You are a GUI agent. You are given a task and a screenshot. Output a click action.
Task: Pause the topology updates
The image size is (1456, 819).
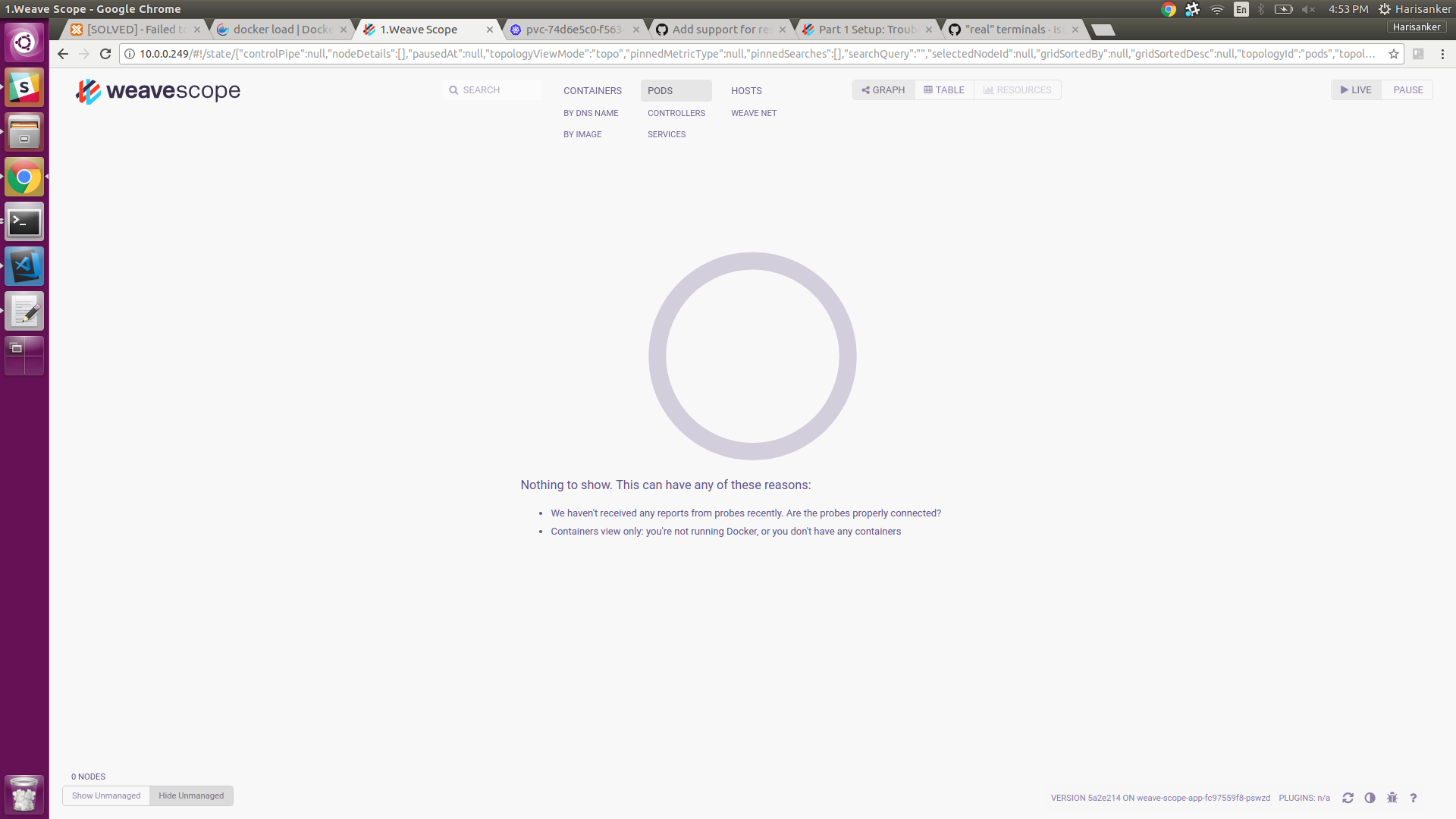pos(1407,89)
